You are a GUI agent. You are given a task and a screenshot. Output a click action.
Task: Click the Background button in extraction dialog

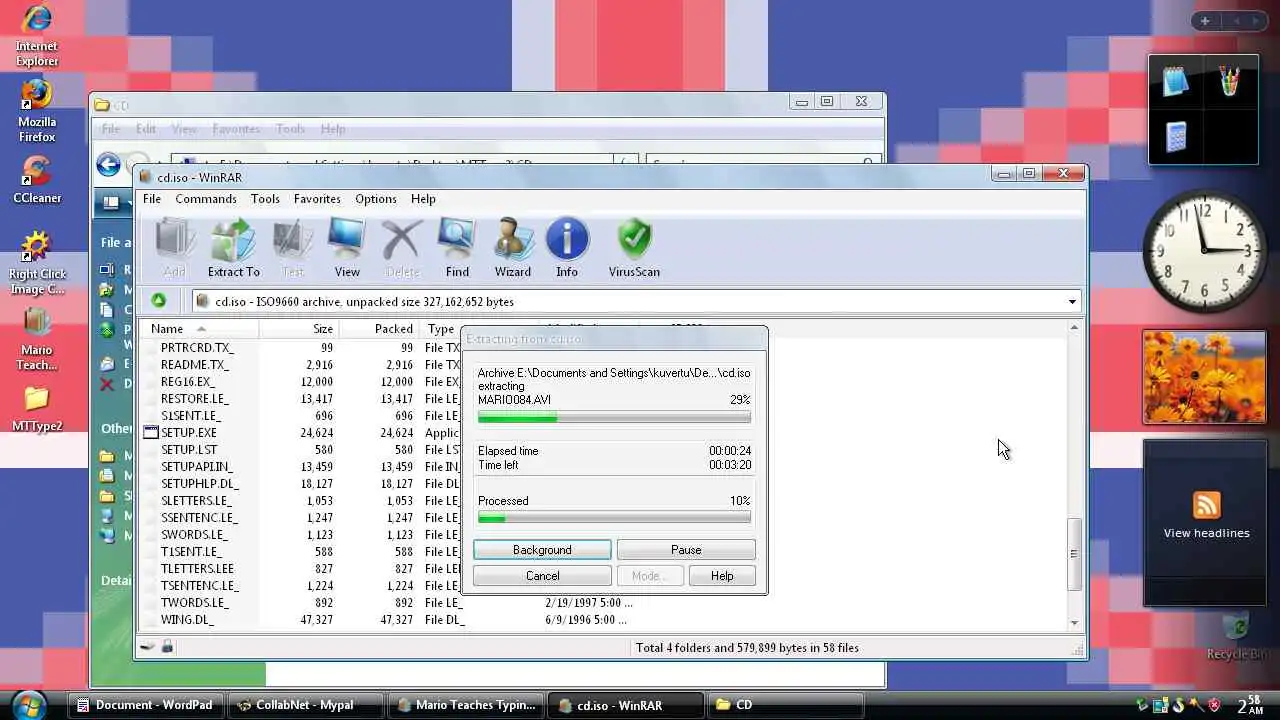tap(542, 550)
